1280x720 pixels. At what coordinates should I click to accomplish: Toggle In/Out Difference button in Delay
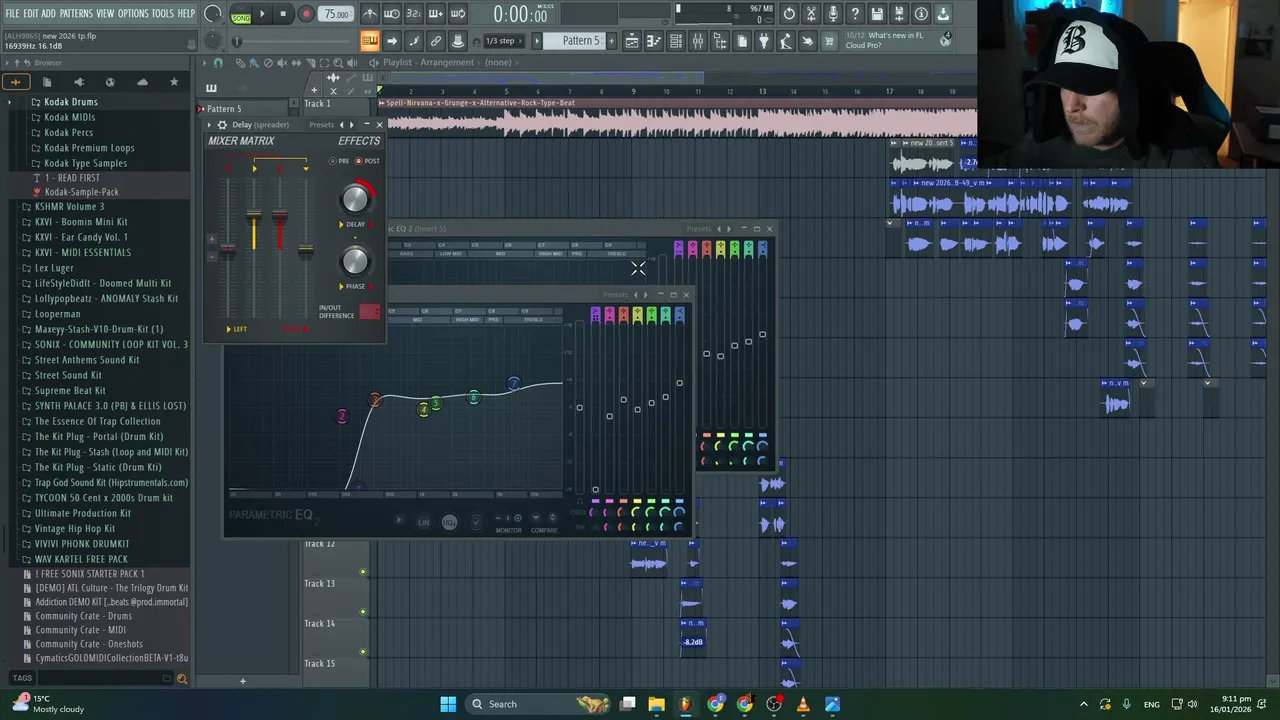click(369, 312)
